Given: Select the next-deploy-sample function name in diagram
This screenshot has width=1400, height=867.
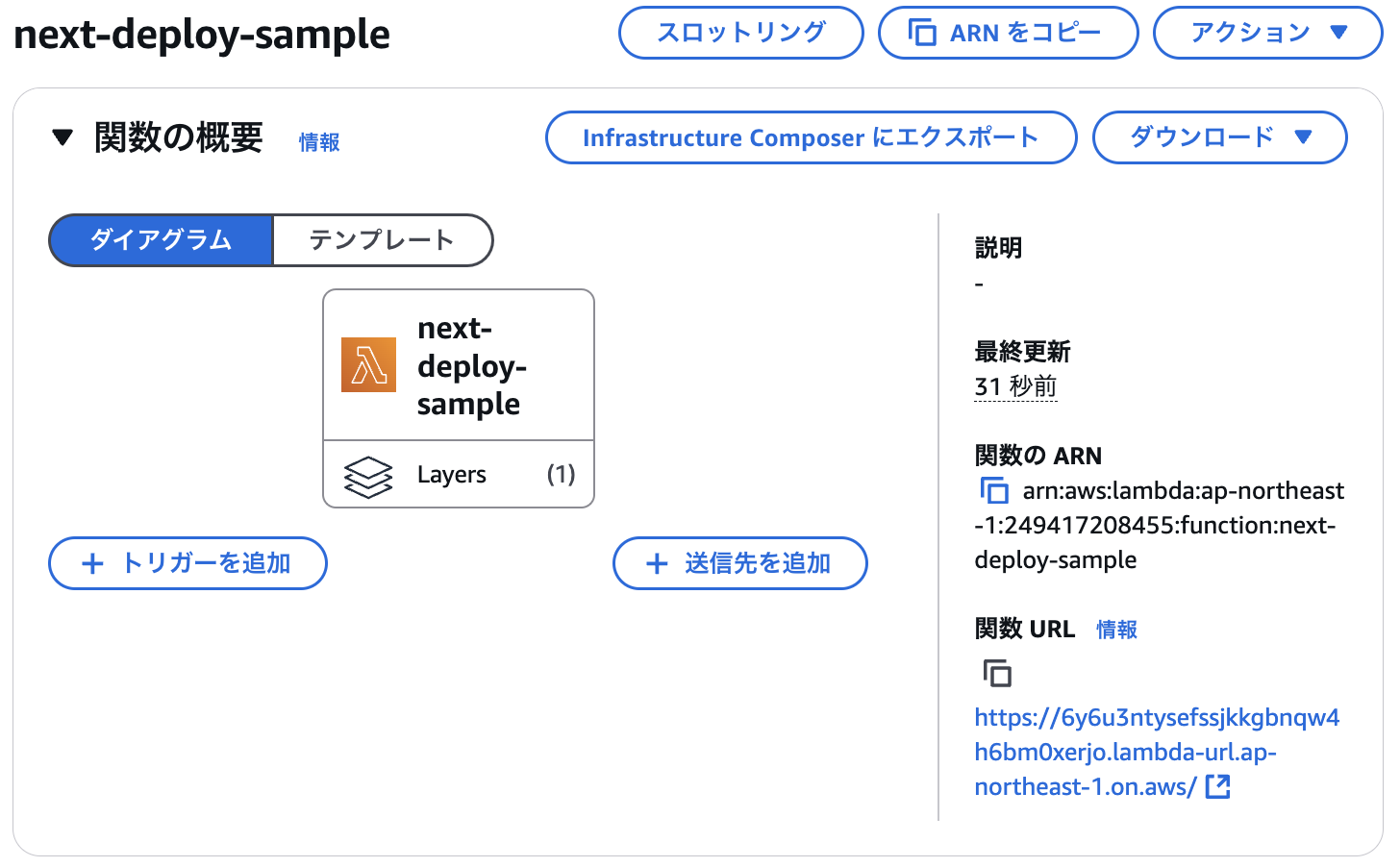Looking at the screenshot, I should pyautogui.click(x=472, y=366).
